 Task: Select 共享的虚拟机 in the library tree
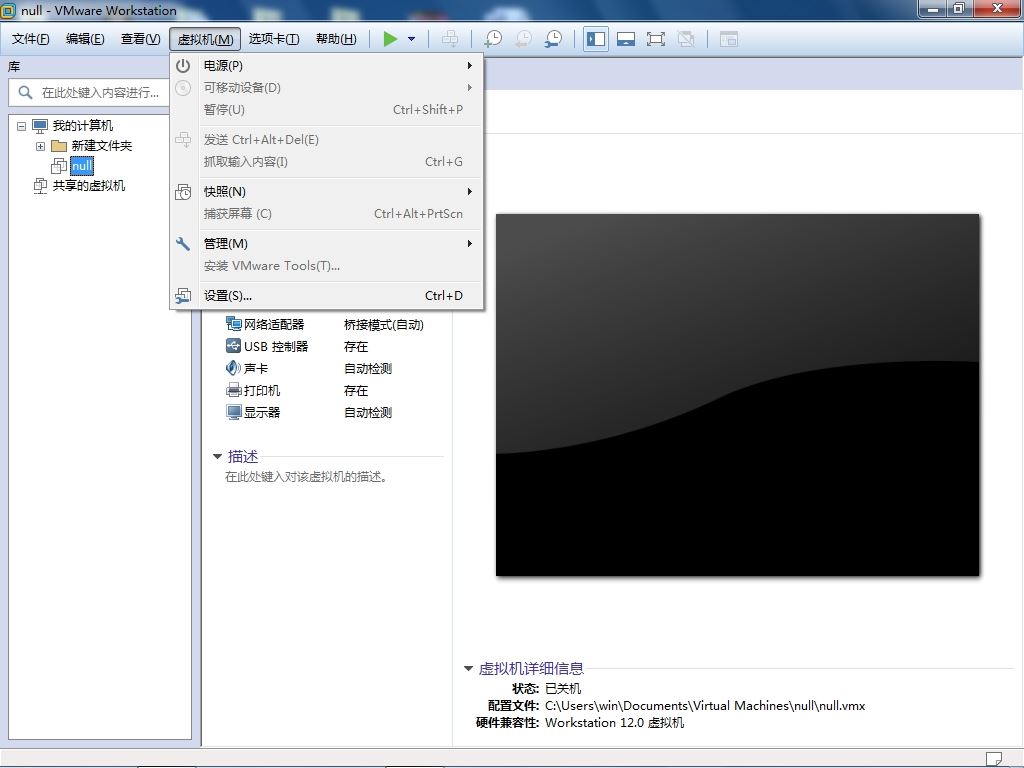(89, 186)
